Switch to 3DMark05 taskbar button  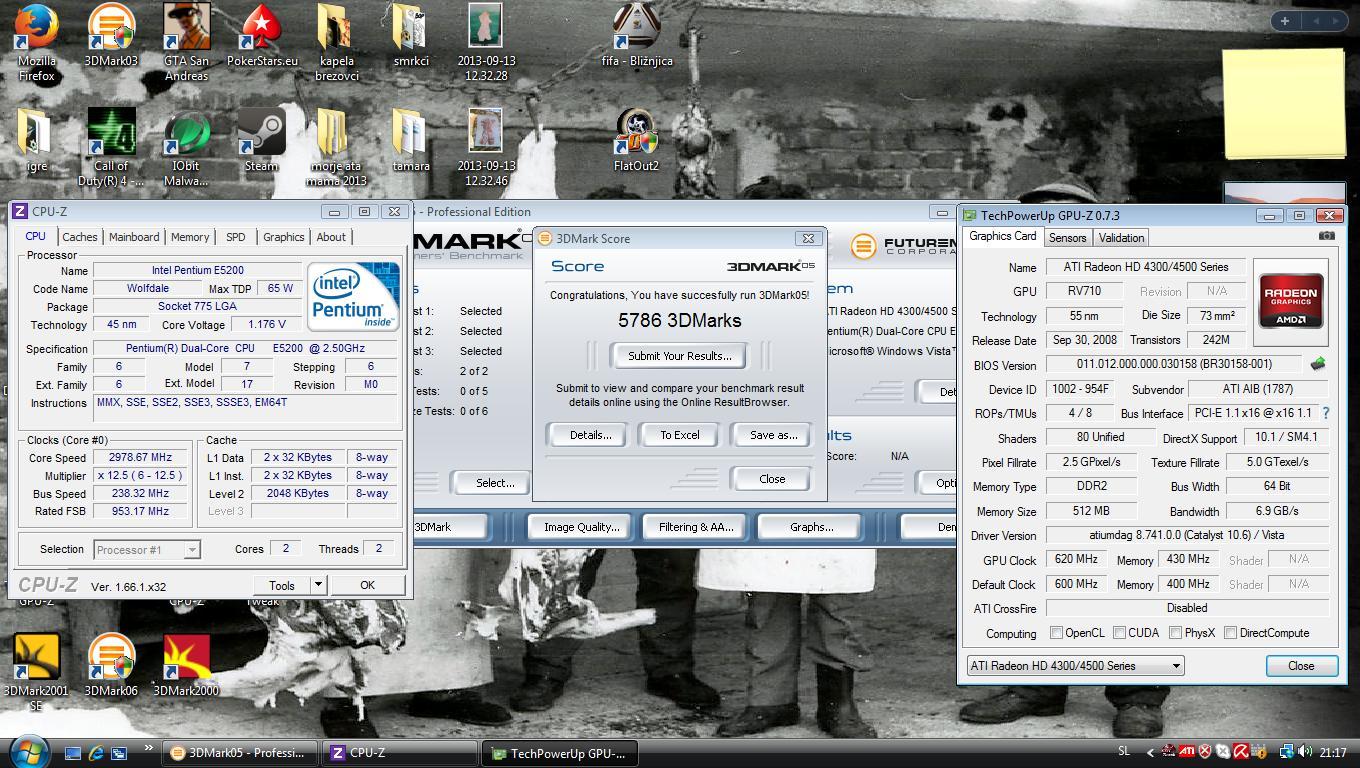pyautogui.click(x=240, y=753)
